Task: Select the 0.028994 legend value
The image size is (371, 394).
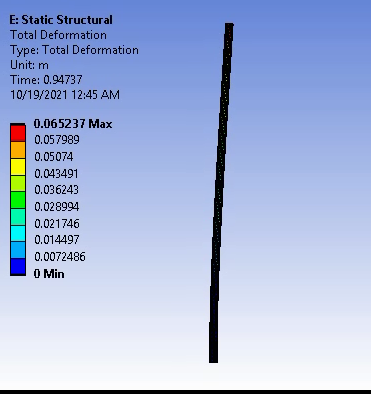Action: (57, 207)
